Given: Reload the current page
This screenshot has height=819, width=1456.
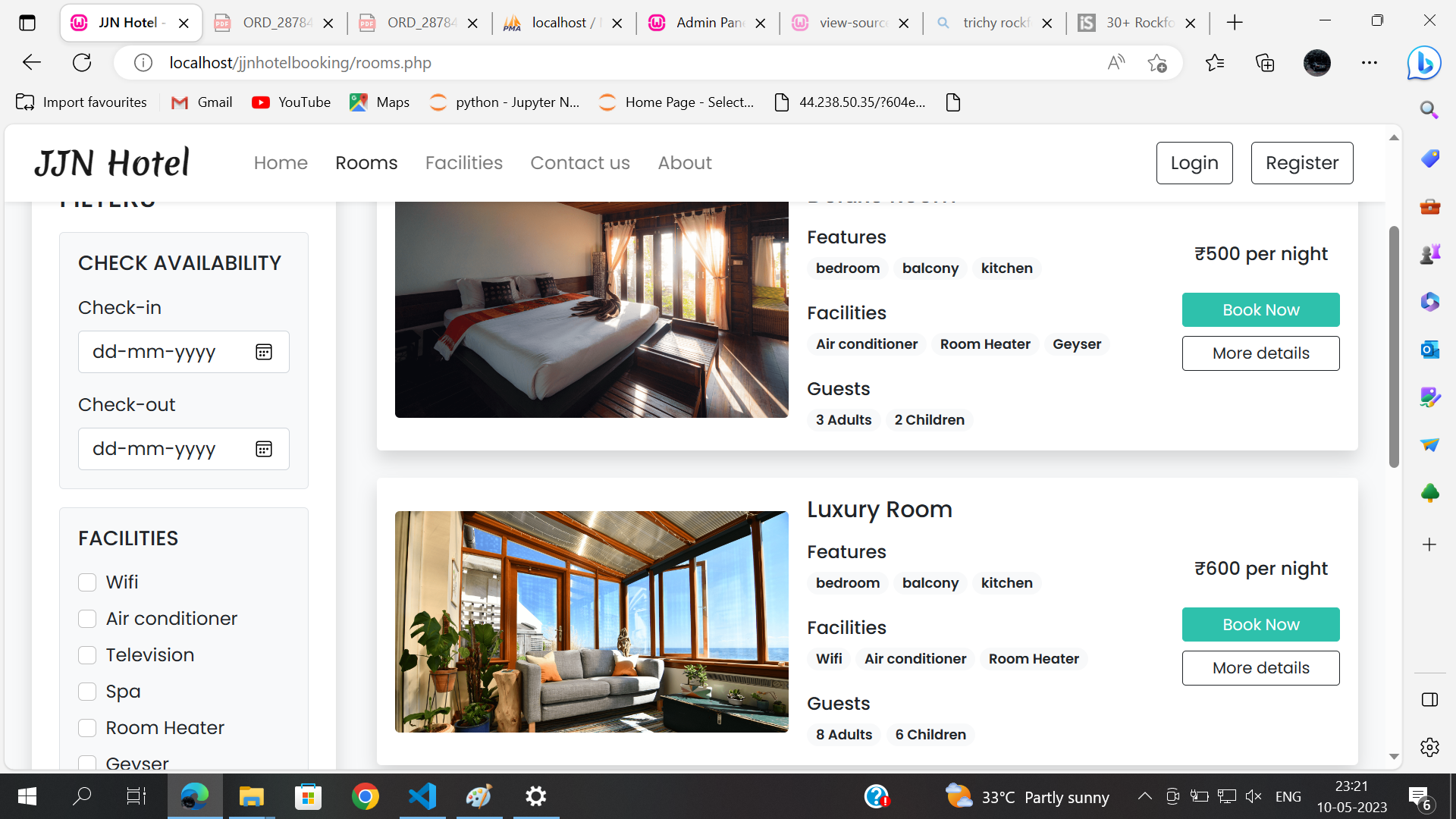Looking at the screenshot, I should [82, 62].
